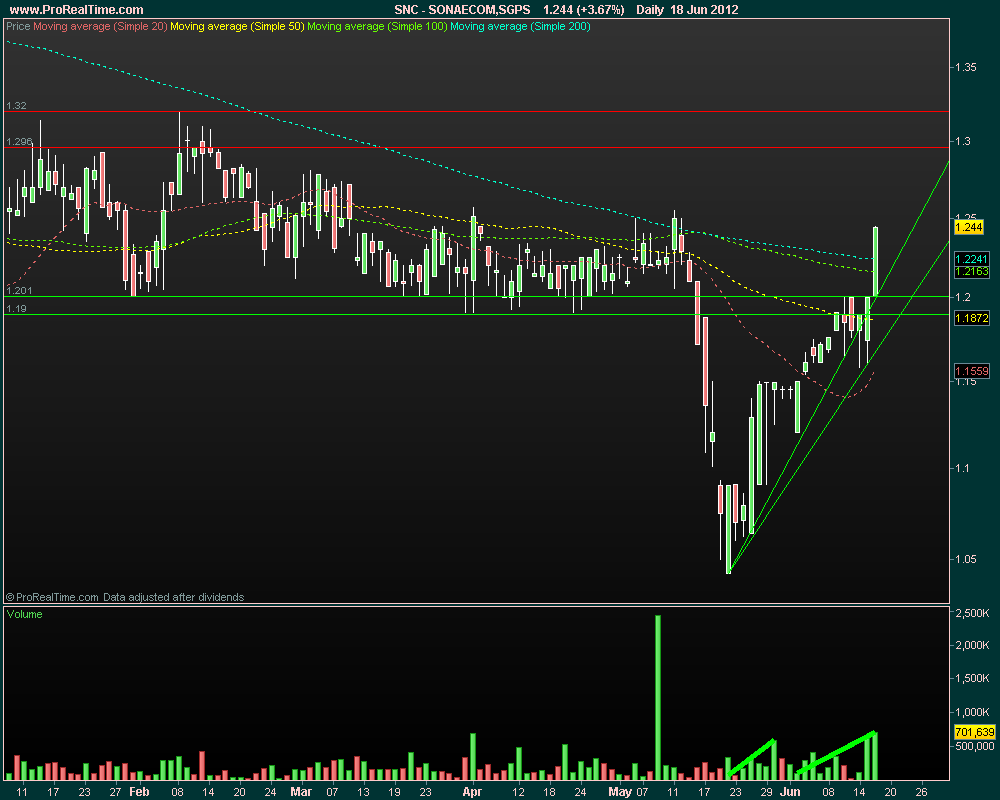
Task: Click the 1.05 price axis label
Action: tap(966, 559)
